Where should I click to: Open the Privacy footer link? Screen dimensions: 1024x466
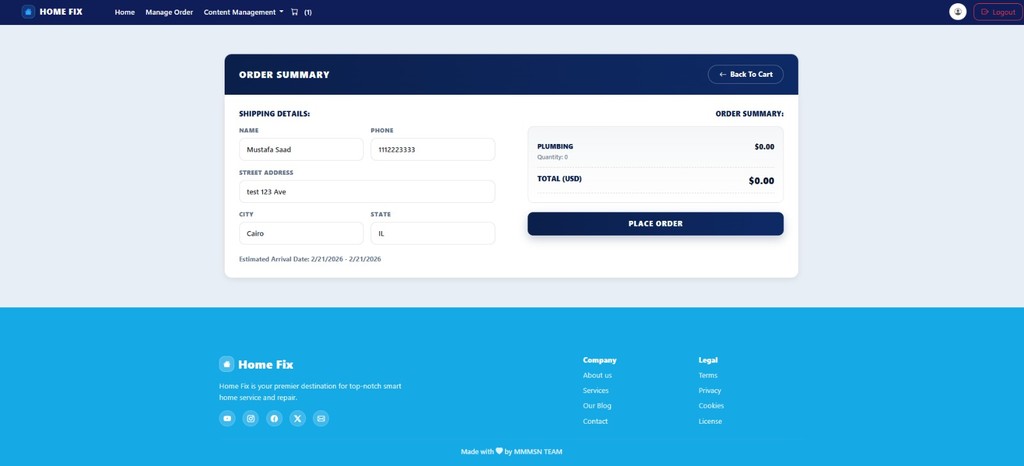tap(710, 391)
